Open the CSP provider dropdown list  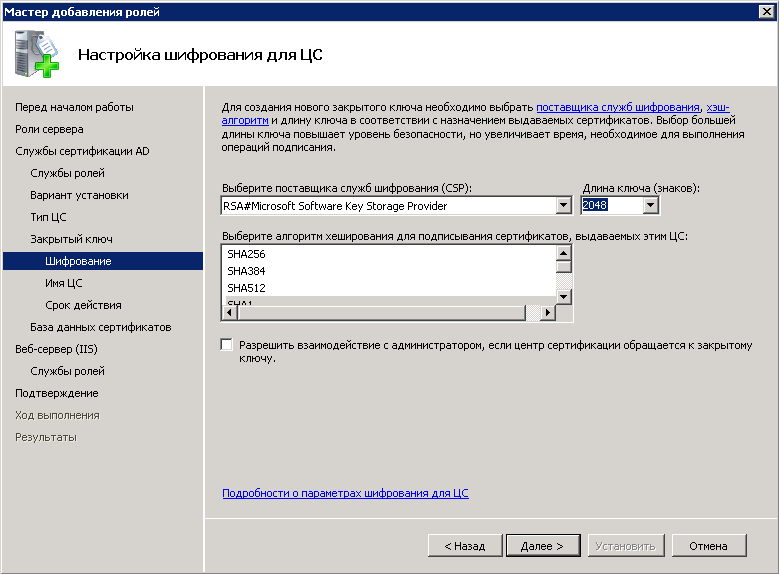click(x=563, y=206)
